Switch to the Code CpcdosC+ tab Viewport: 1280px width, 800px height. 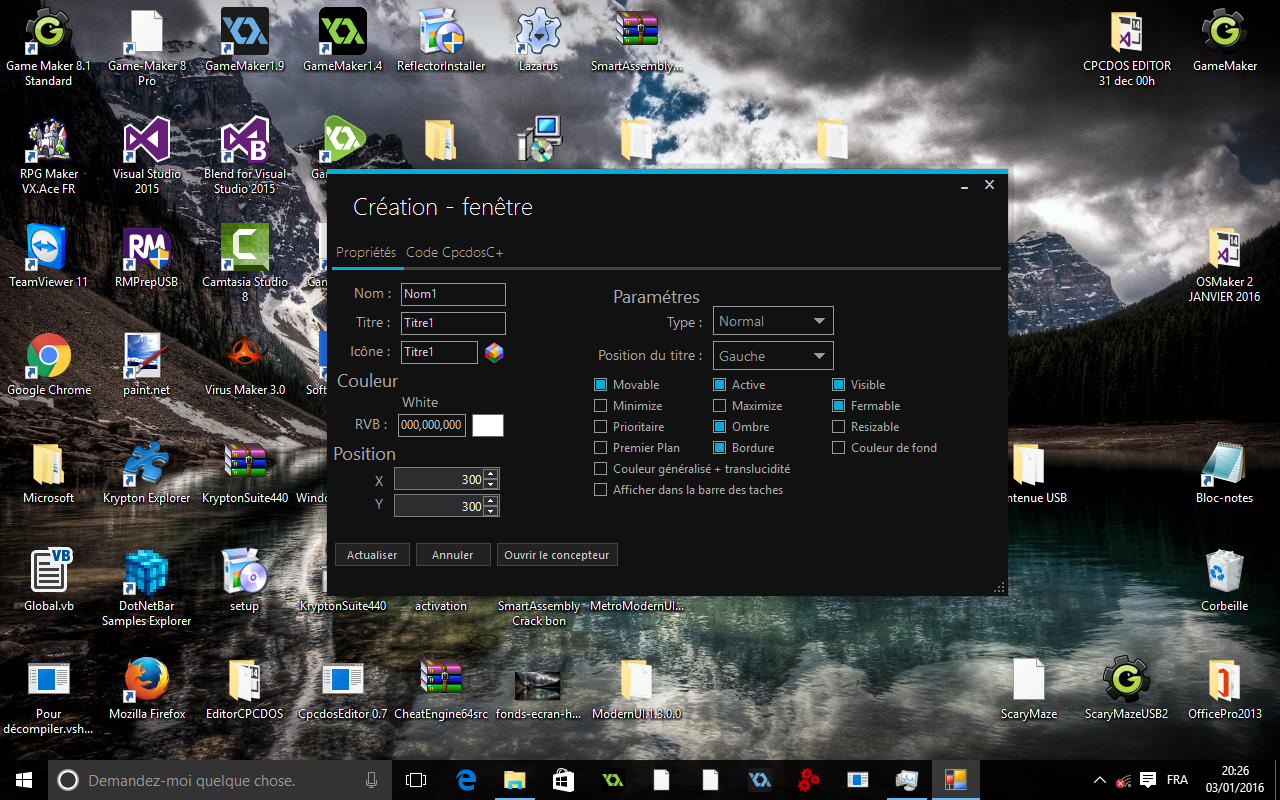click(x=455, y=253)
